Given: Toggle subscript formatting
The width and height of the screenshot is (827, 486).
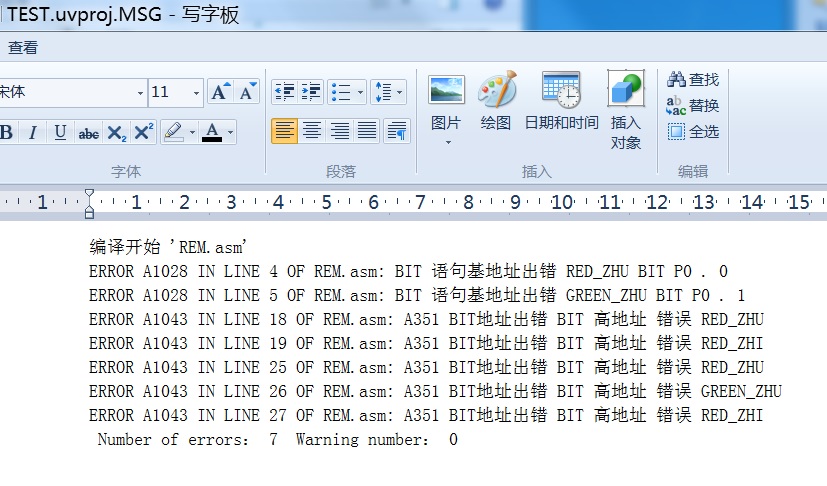Looking at the screenshot, I should click(116, 132).
